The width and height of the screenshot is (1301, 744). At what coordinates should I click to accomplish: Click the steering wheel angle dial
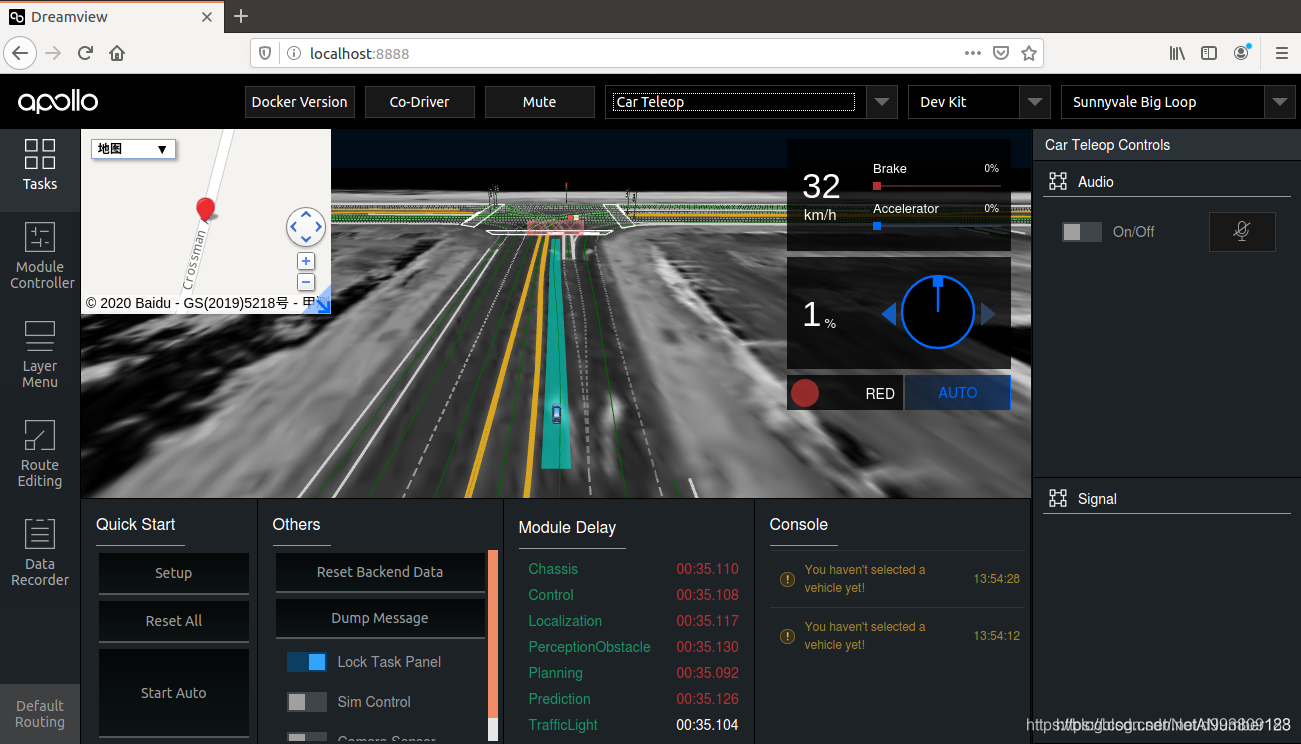[x=938, y=313]
